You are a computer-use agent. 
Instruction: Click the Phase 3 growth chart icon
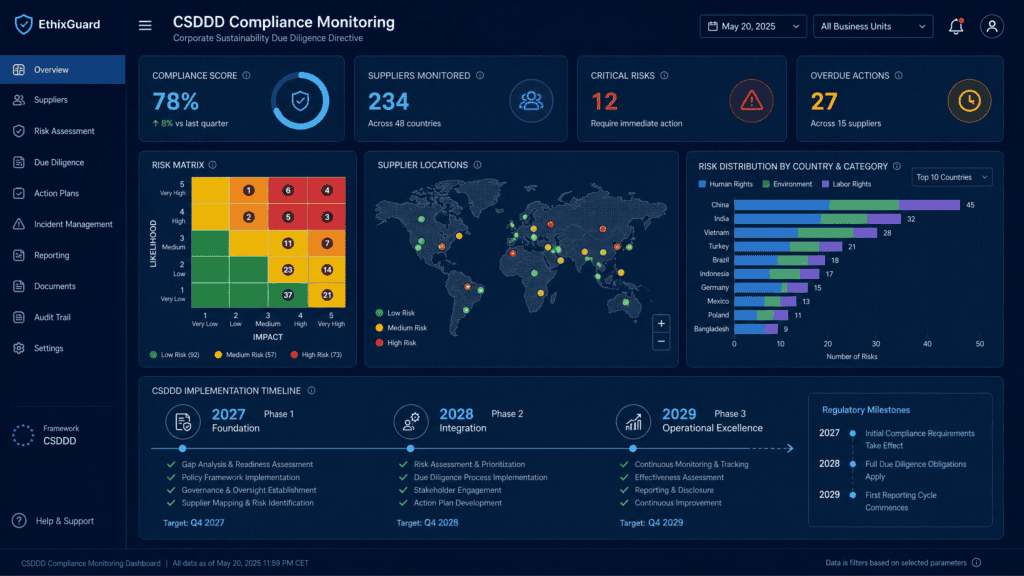pos(633,422)
